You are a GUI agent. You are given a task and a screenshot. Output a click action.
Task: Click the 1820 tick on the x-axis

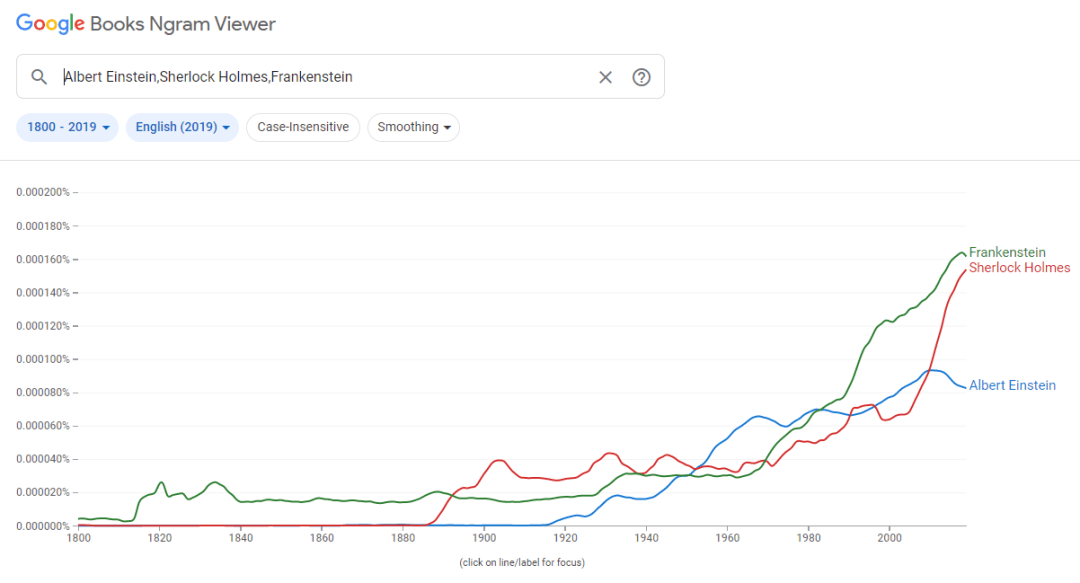(x=159, y=537)
